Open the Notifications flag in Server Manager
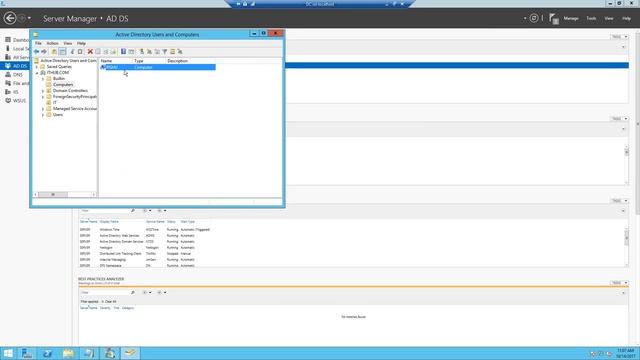 tap(553, 18)
